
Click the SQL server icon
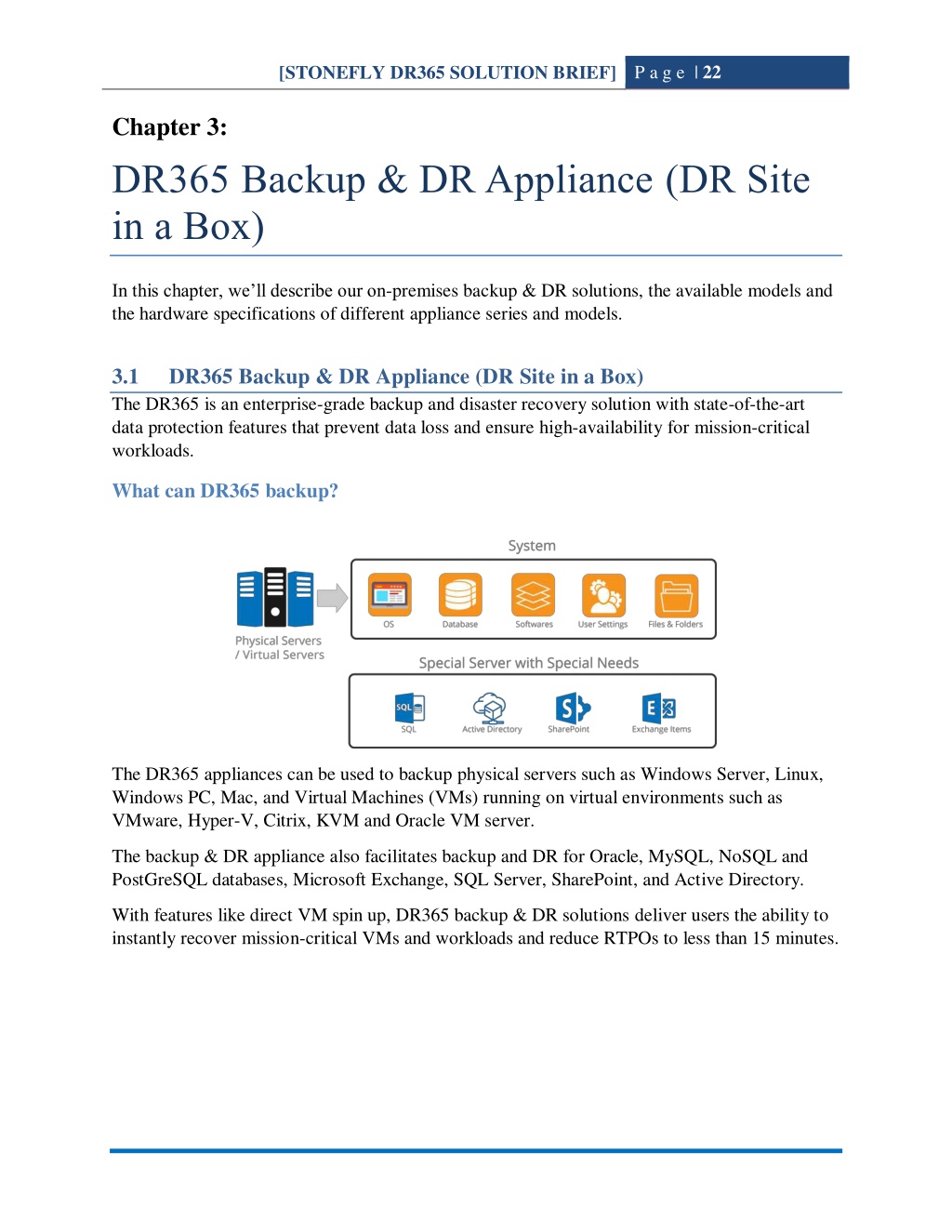point(409,708)
